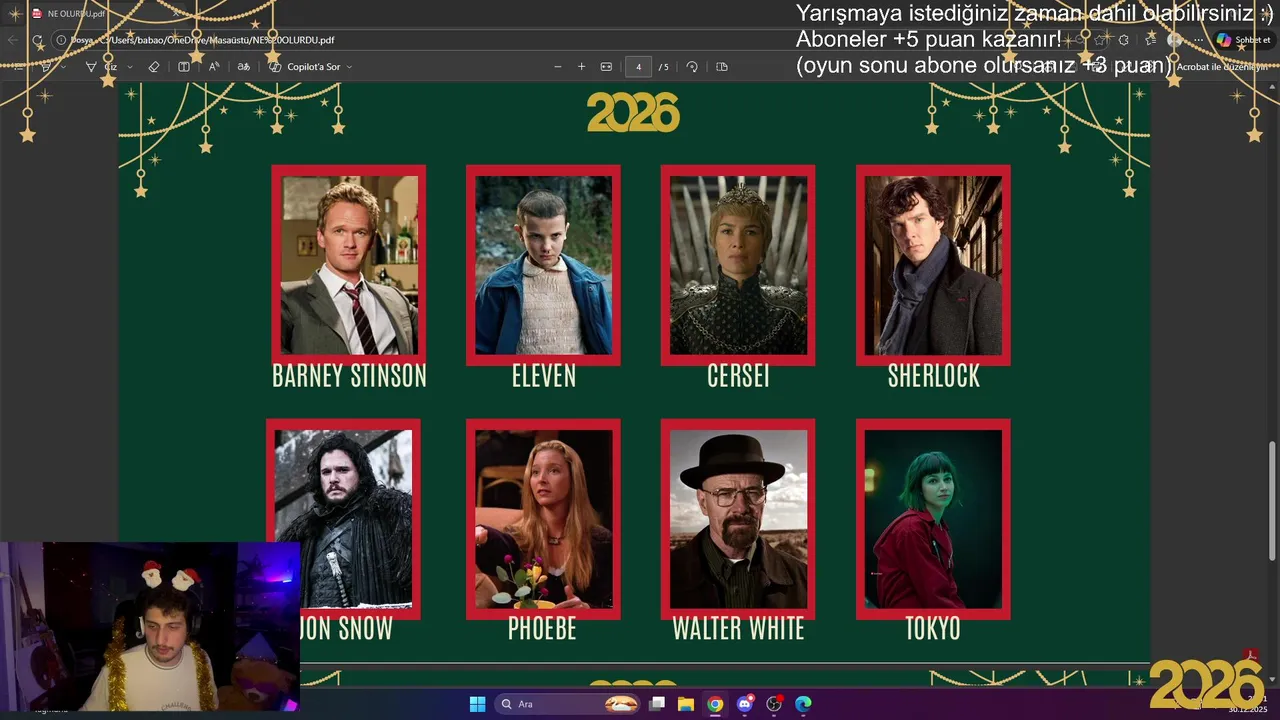
Task: Open Discord from the taskbar
Action: coord(744,704)
